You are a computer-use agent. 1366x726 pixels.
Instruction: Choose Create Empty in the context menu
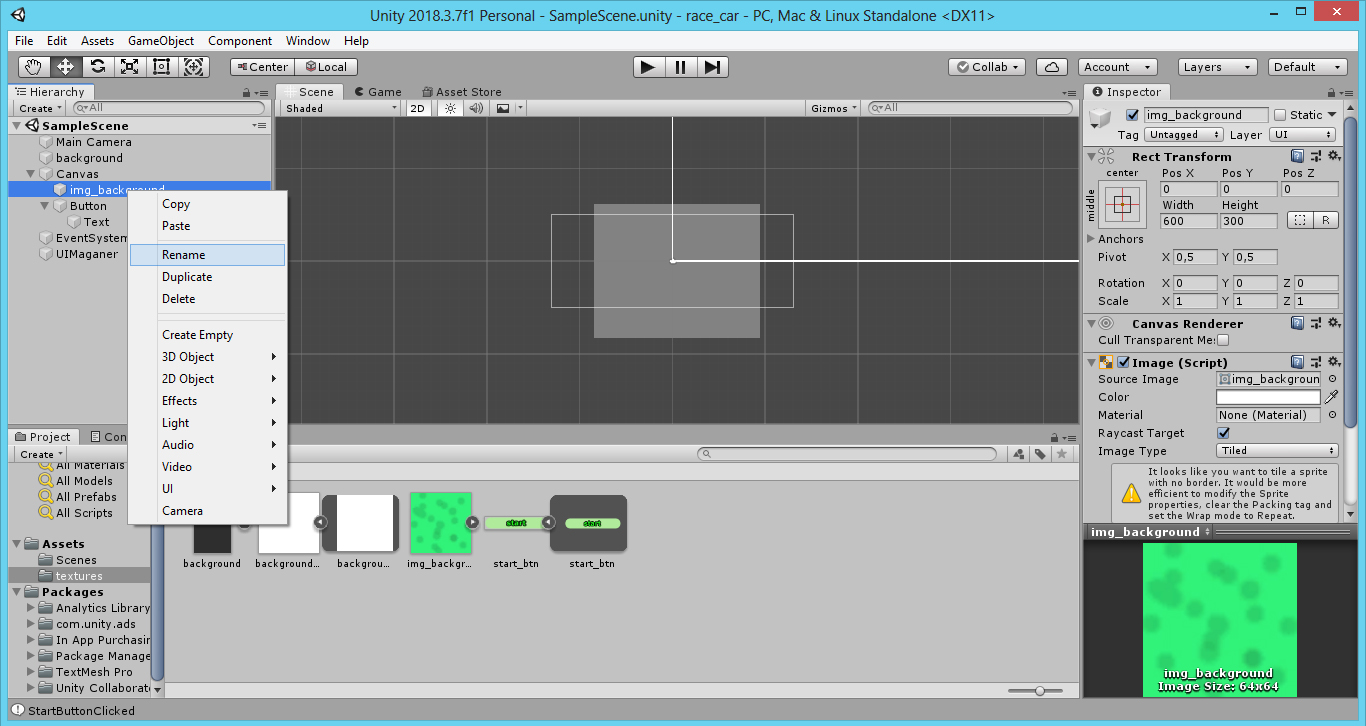[207, 335]
